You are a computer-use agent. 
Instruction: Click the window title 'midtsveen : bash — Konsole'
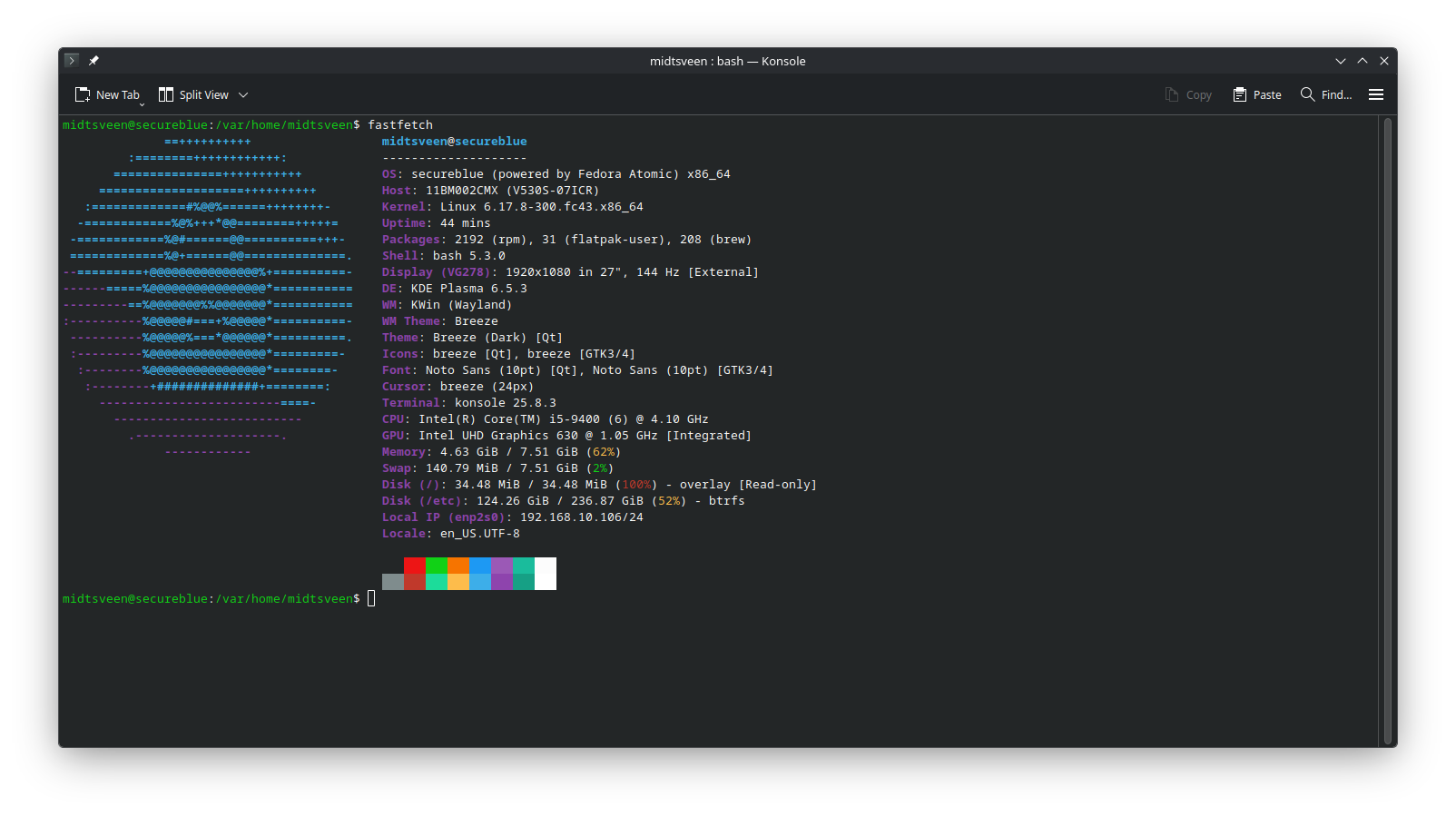click(x=727, y=61)
